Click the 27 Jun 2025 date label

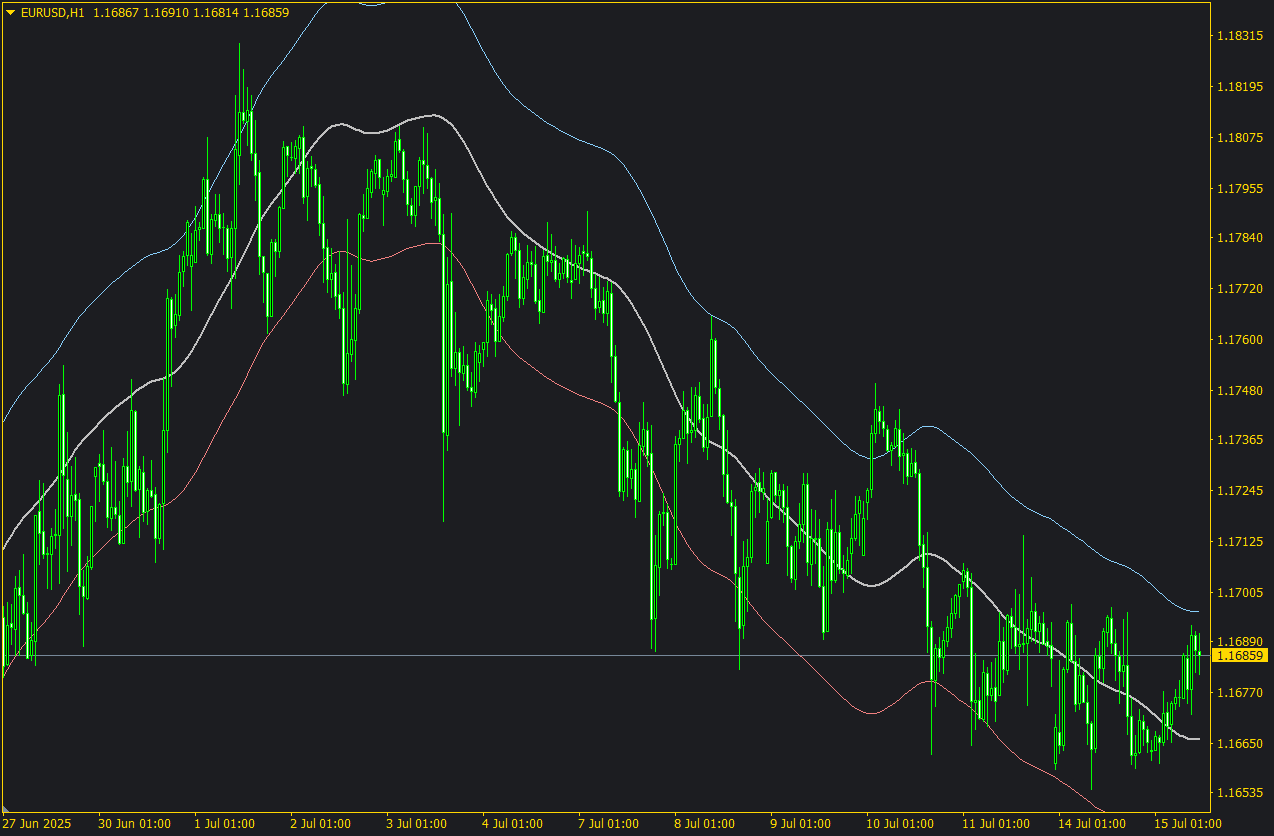pos(37,824)
